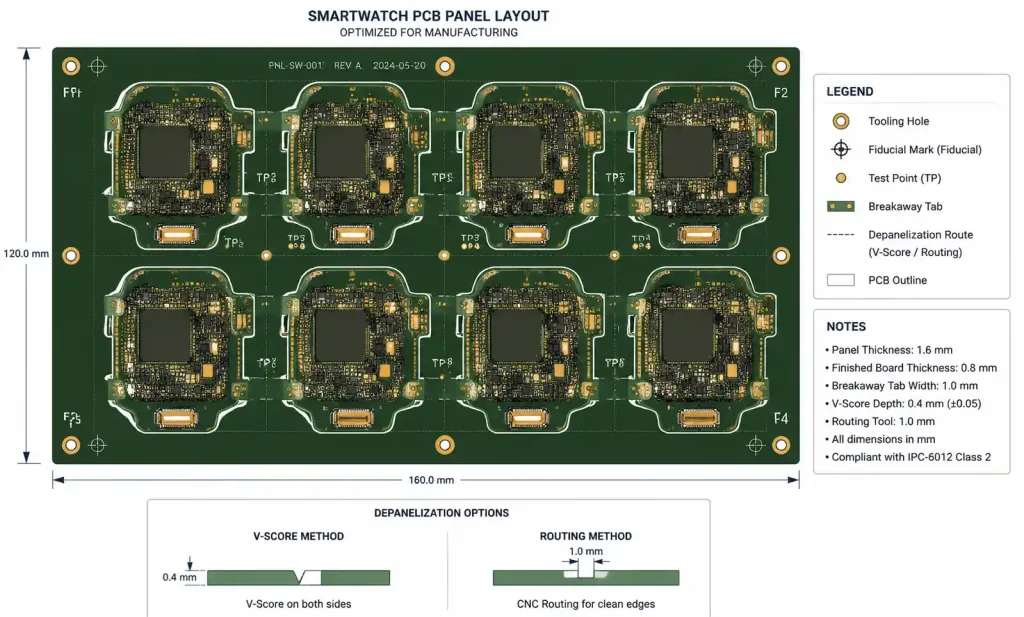Click the routing method cross-section diagram
1024x617 pixels.
coord(586,577)
